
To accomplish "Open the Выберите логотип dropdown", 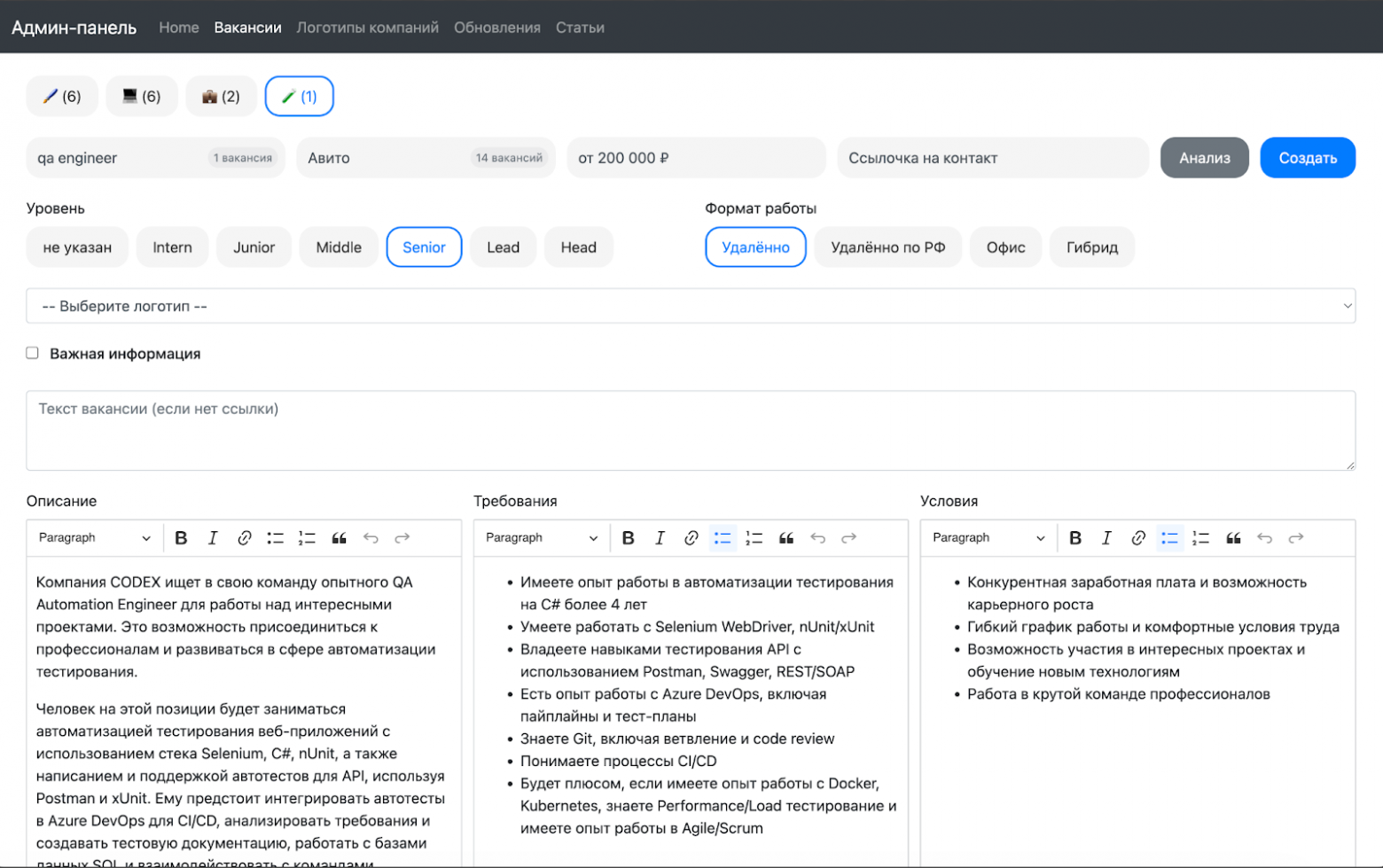I will pyautogui.click(x=691, y=306).
